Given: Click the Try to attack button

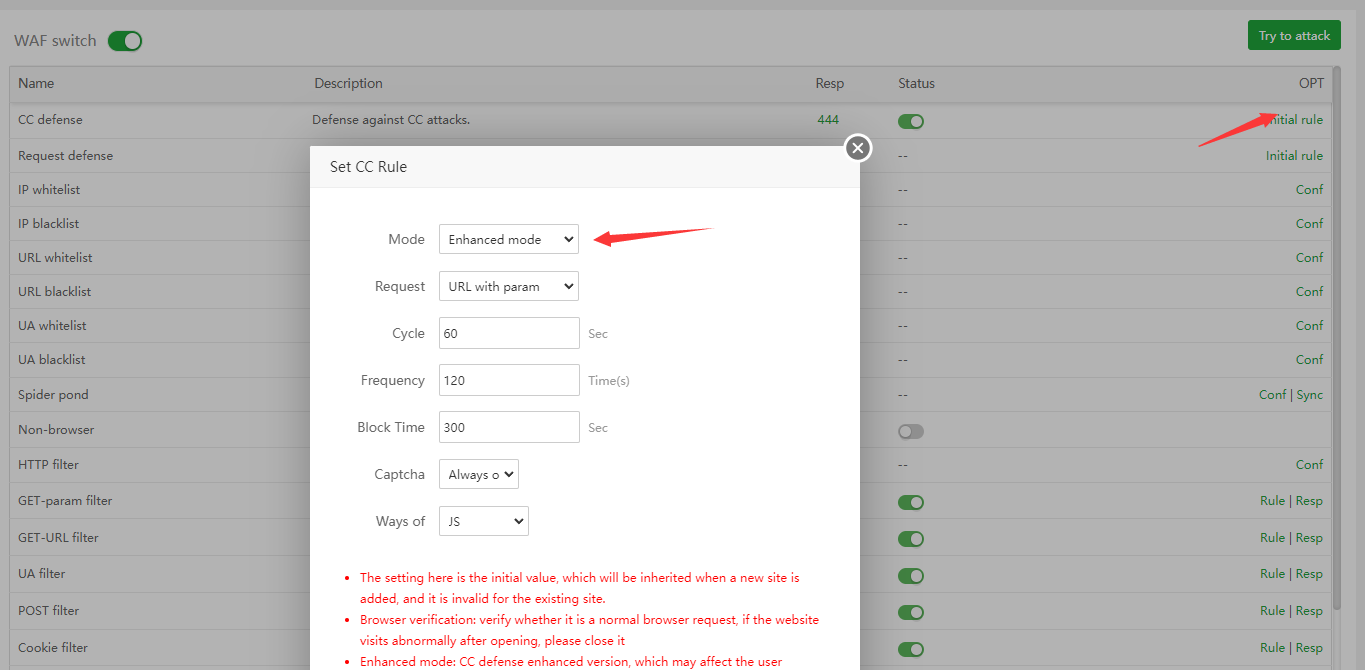Looking at the screenshot, I should (x=1294, y=36).
